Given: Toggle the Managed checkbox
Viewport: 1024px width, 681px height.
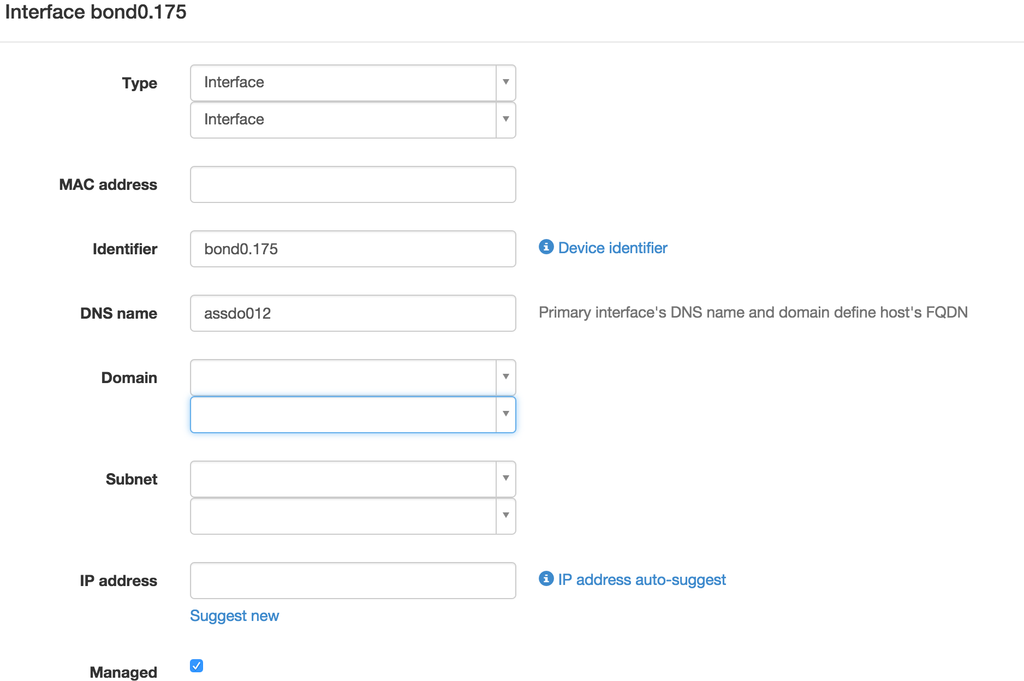Looking at the screenshot, I should 197,665.
